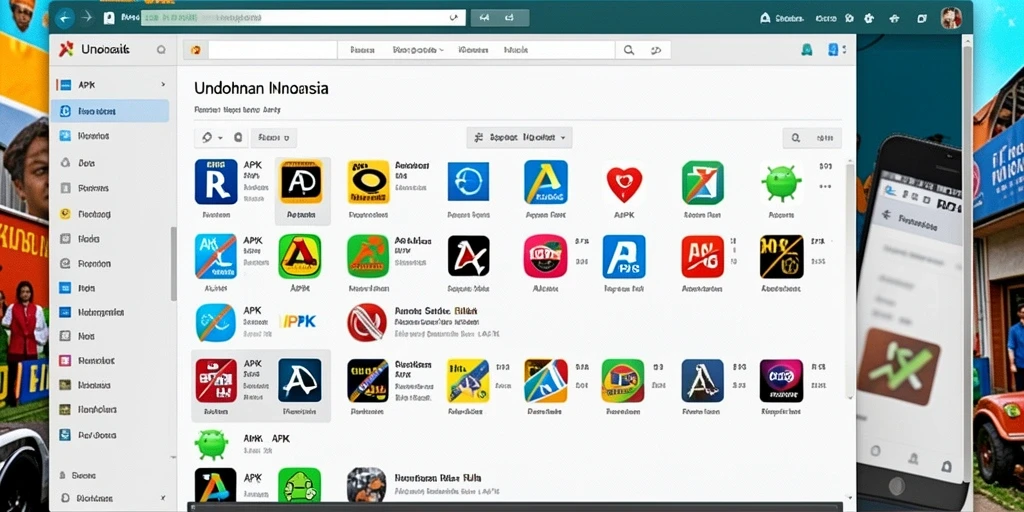Click the sidebar vertical scrollbar

click(173, 264)
